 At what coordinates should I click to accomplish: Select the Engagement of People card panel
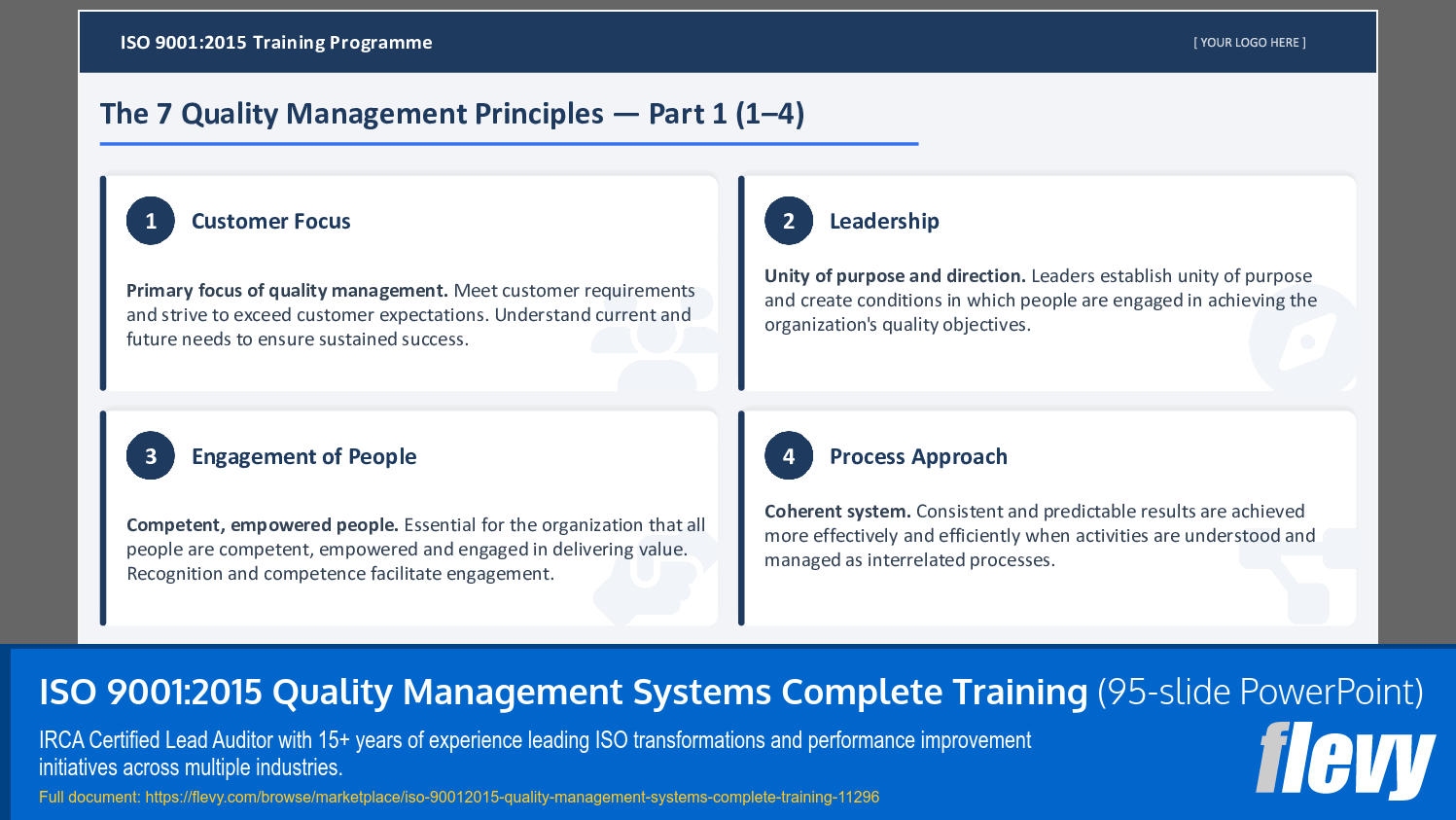pyautogui.click(x=408, y=516)
